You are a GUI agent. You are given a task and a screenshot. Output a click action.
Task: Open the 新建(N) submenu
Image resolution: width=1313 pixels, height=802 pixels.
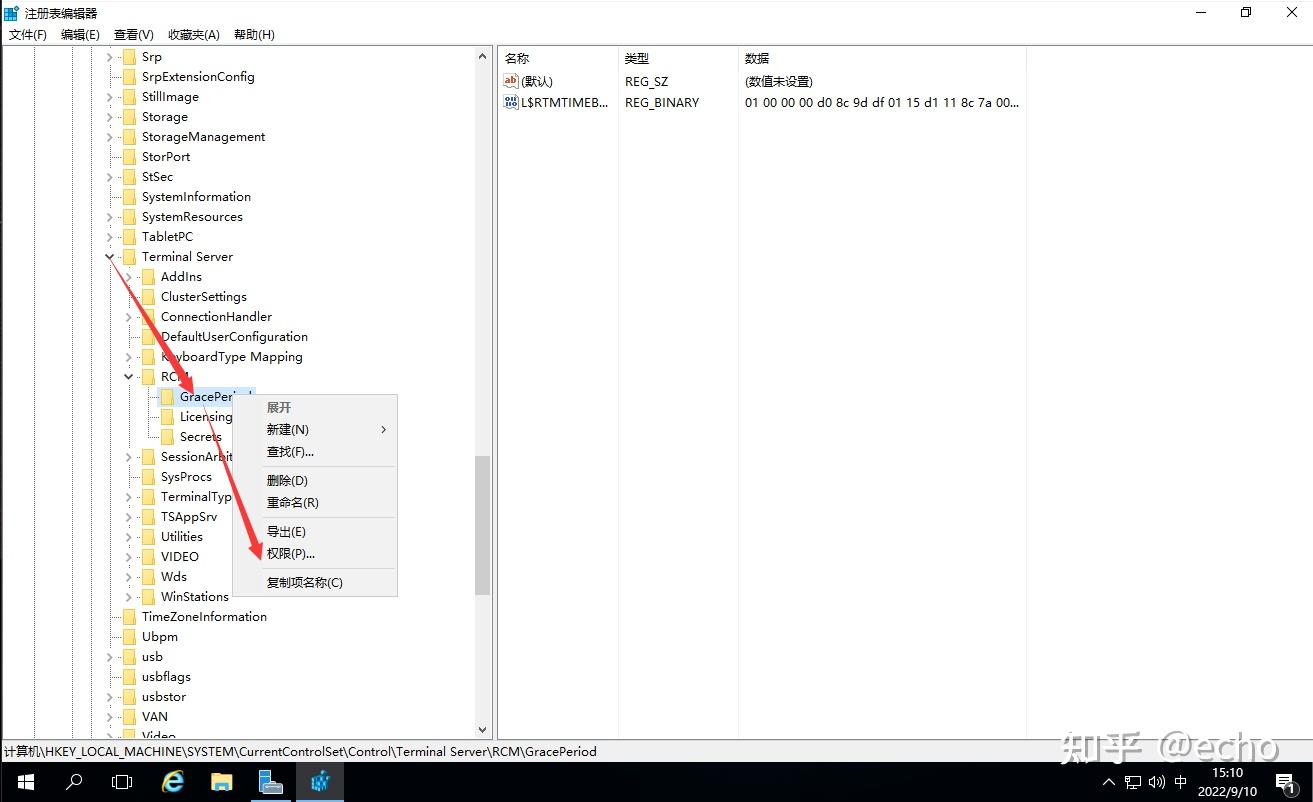tap(288, 429)
